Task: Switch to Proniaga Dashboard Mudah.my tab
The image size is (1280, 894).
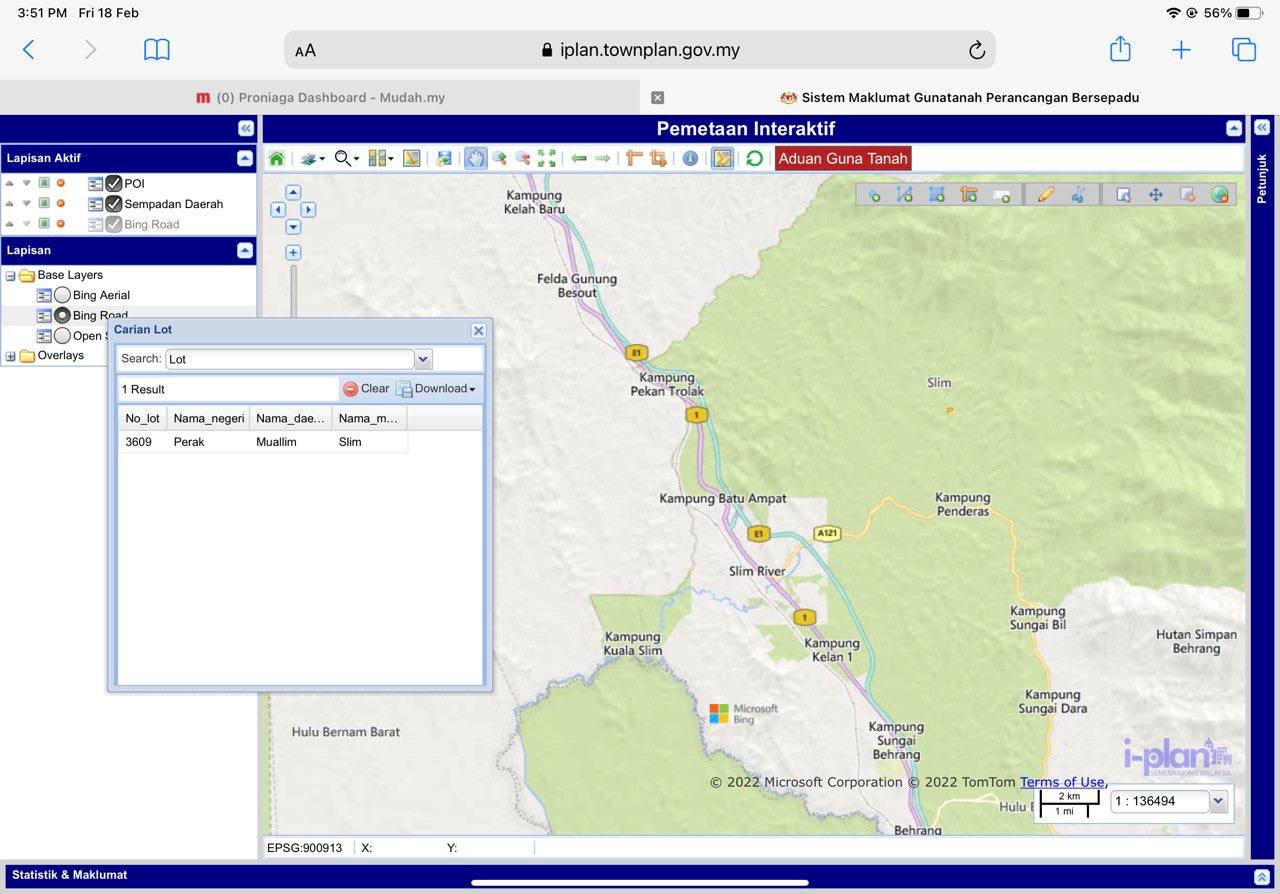Action: coord(320,98)
